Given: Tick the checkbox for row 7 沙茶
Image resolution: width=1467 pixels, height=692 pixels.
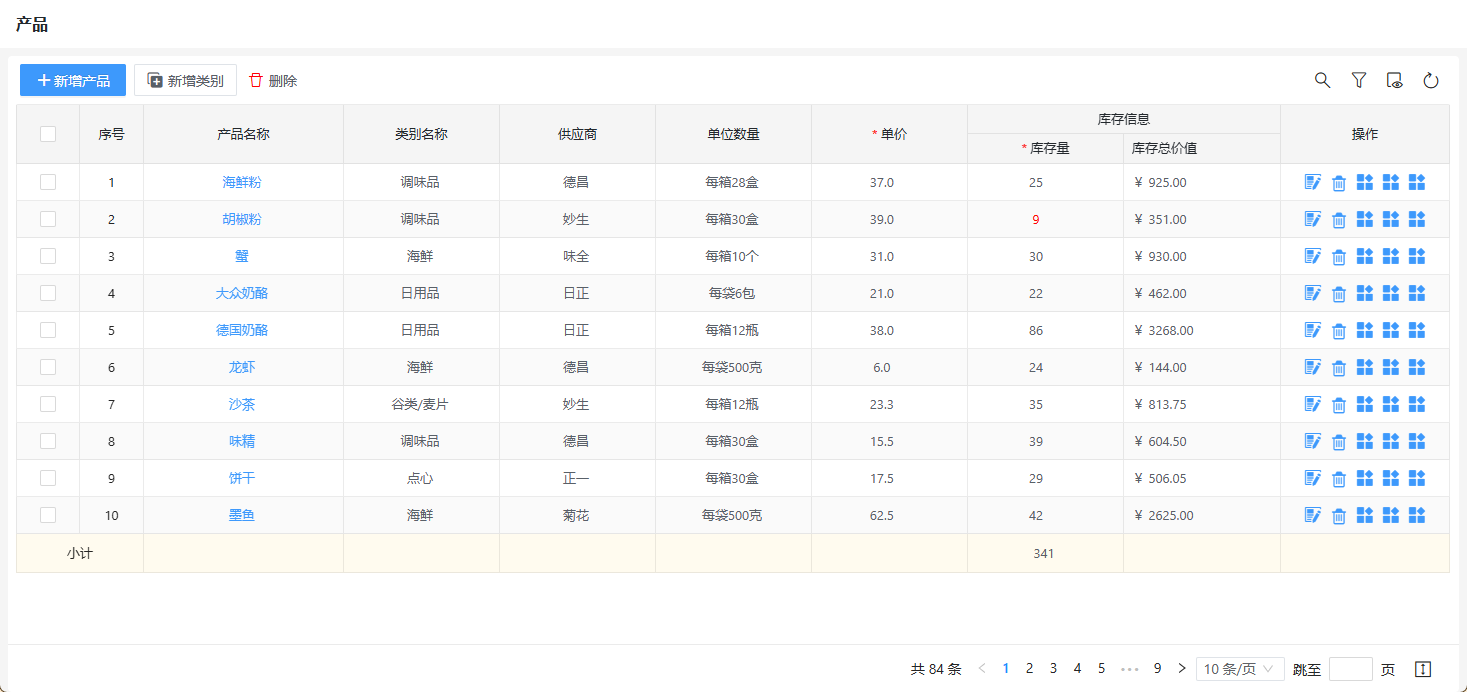Looking at the screenshot, I should (48, 404).
